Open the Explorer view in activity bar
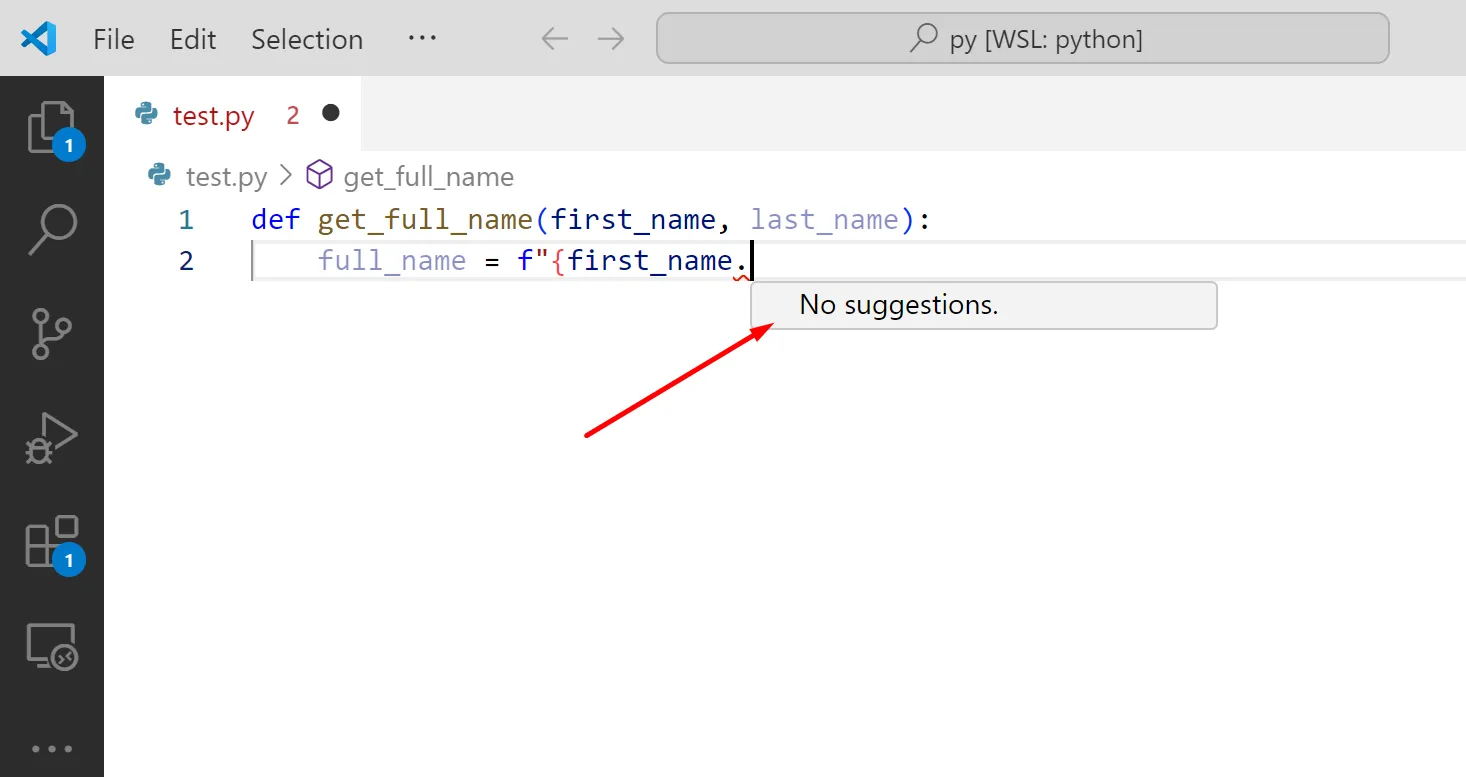1466x777 pixels. click(51, 127)
